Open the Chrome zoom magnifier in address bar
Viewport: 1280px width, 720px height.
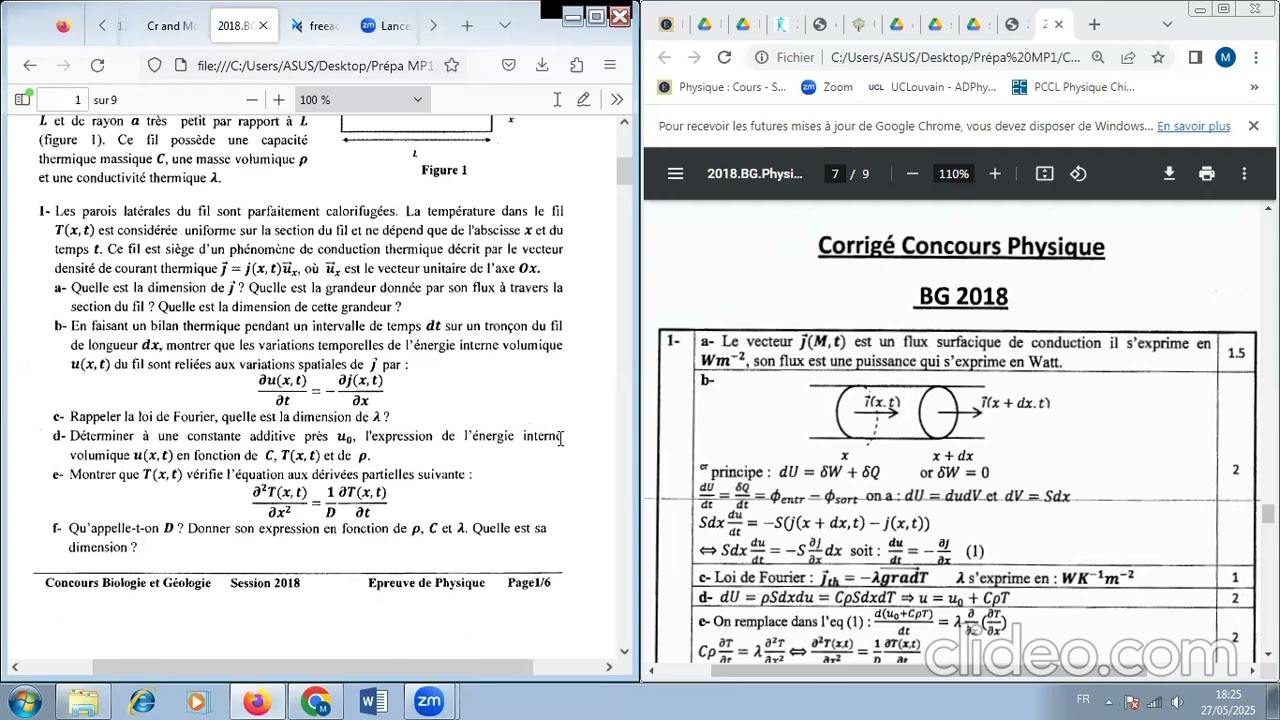pos(1098,57)
